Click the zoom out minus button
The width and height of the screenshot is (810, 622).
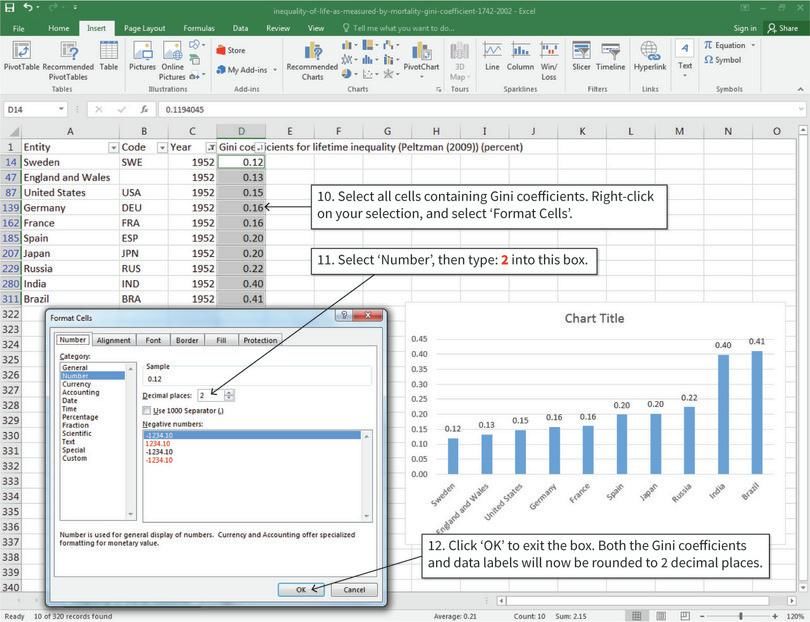703,616
